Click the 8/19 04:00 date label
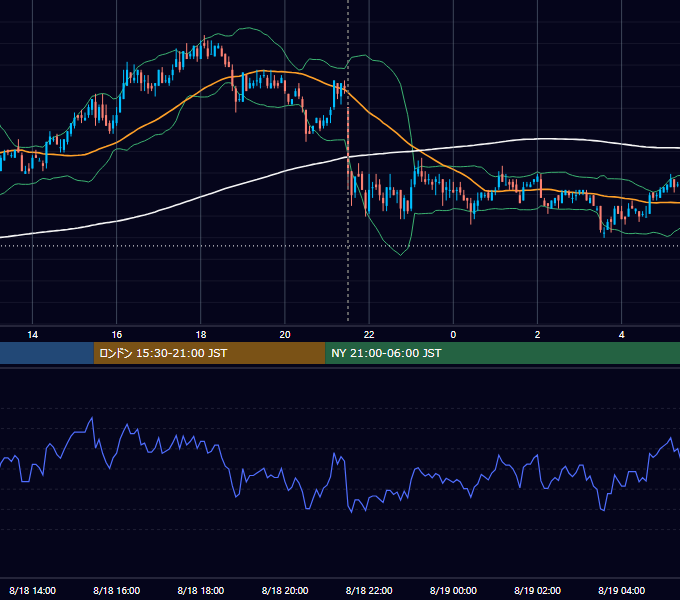This screenshot has height=600, width=680. [621, 591]
